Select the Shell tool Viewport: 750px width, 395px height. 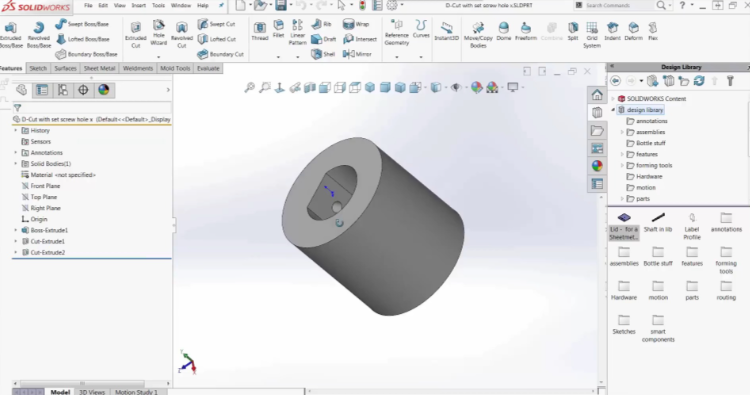[323, 54]
